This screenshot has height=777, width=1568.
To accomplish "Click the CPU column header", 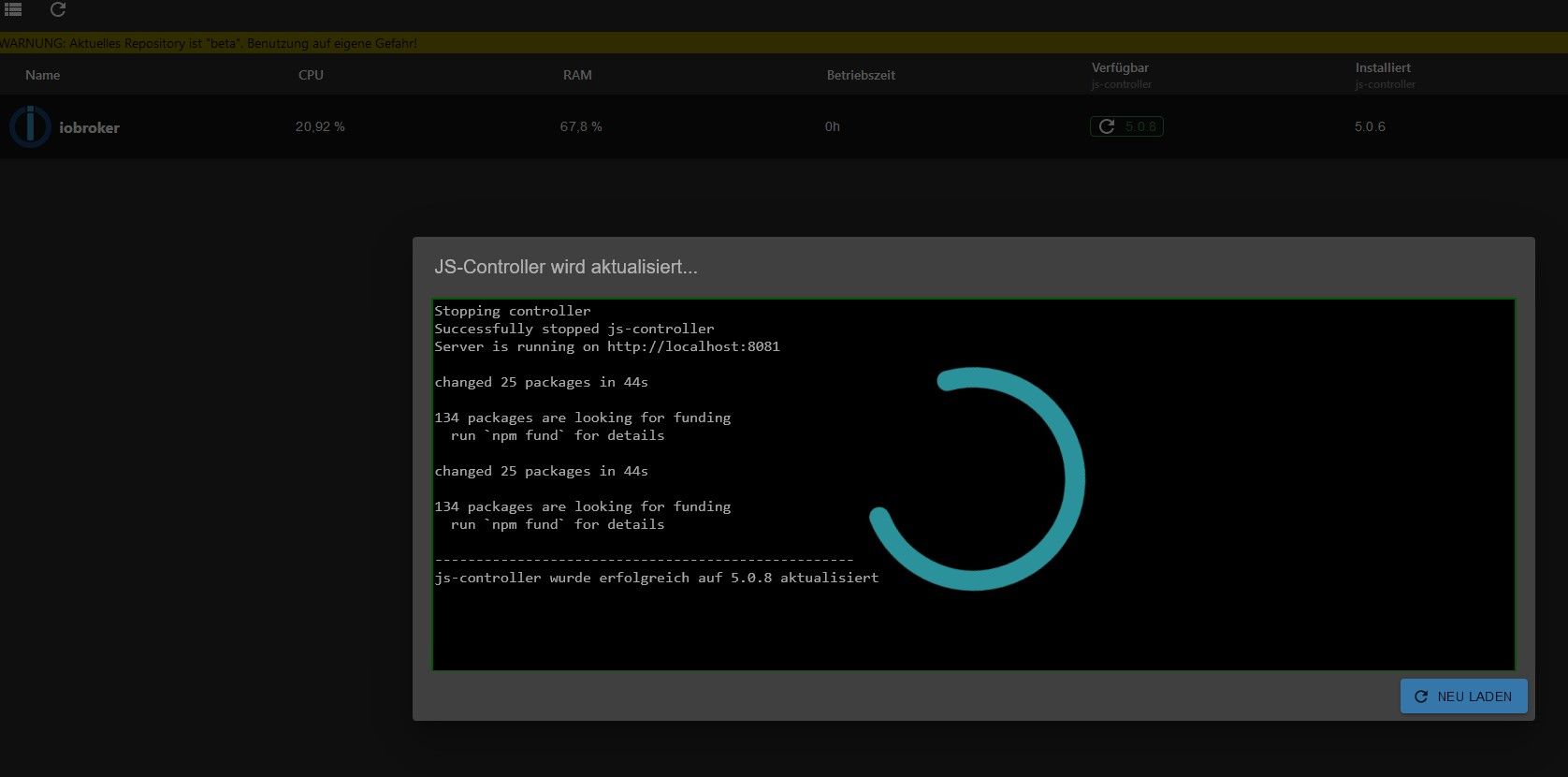I will [311, 75].
